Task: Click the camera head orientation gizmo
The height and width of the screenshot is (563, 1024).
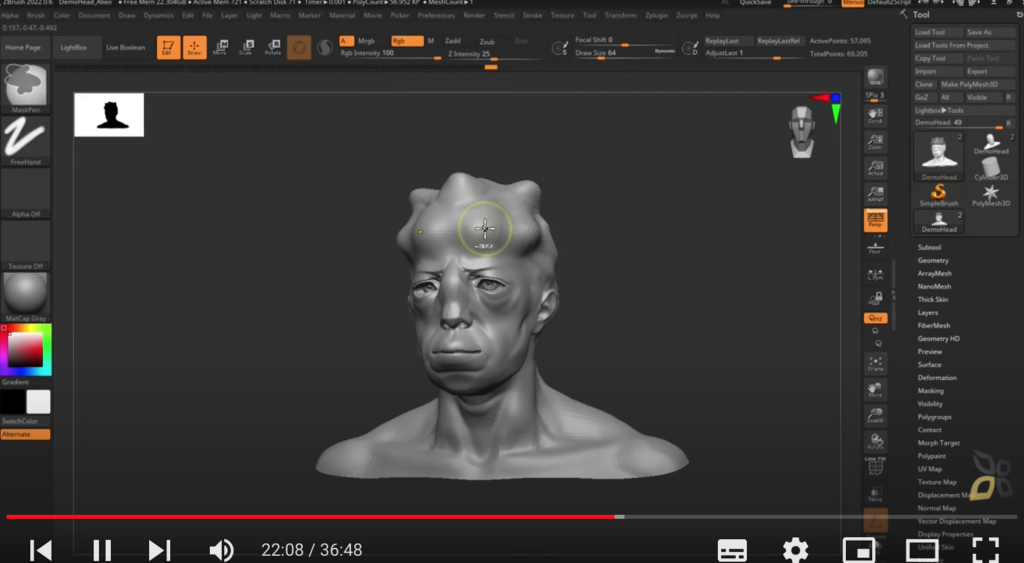Action: [x=801, y=133]
